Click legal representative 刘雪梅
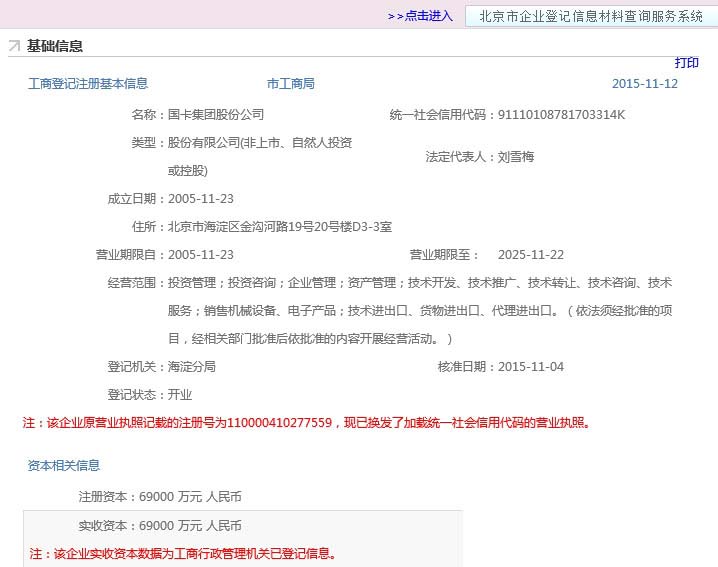 [516, 157]
